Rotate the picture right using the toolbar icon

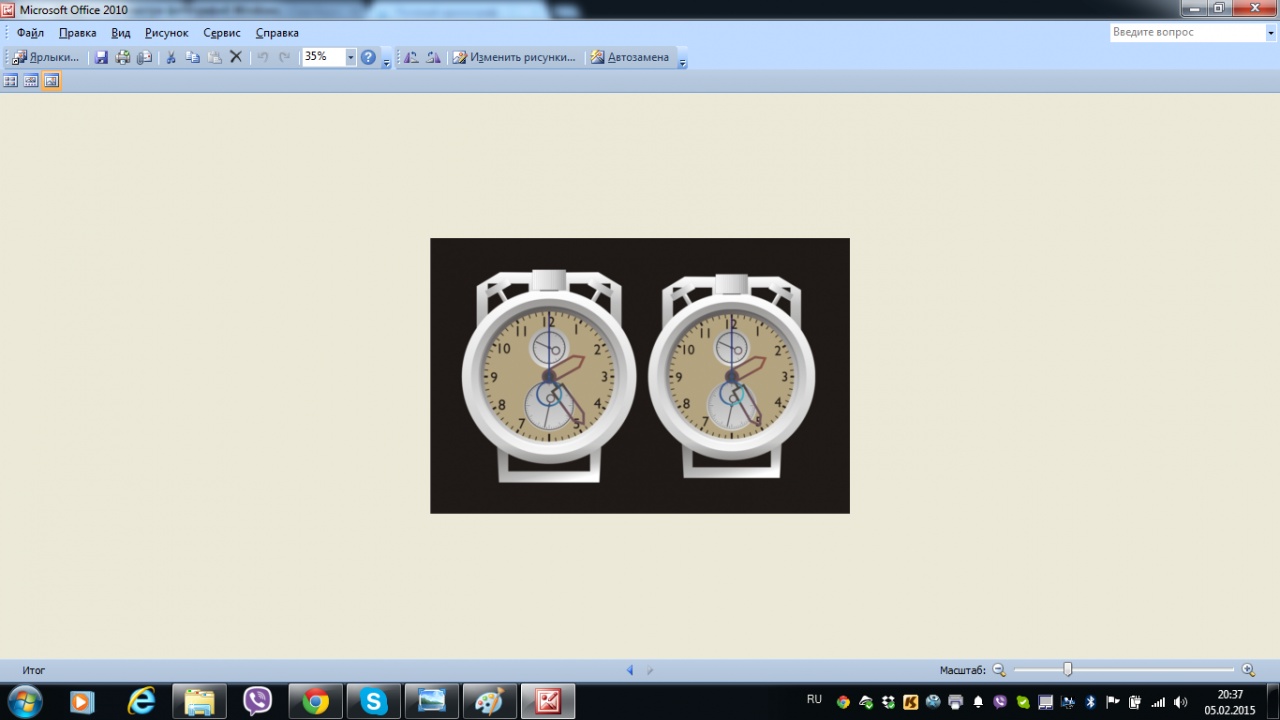point(433,58)
